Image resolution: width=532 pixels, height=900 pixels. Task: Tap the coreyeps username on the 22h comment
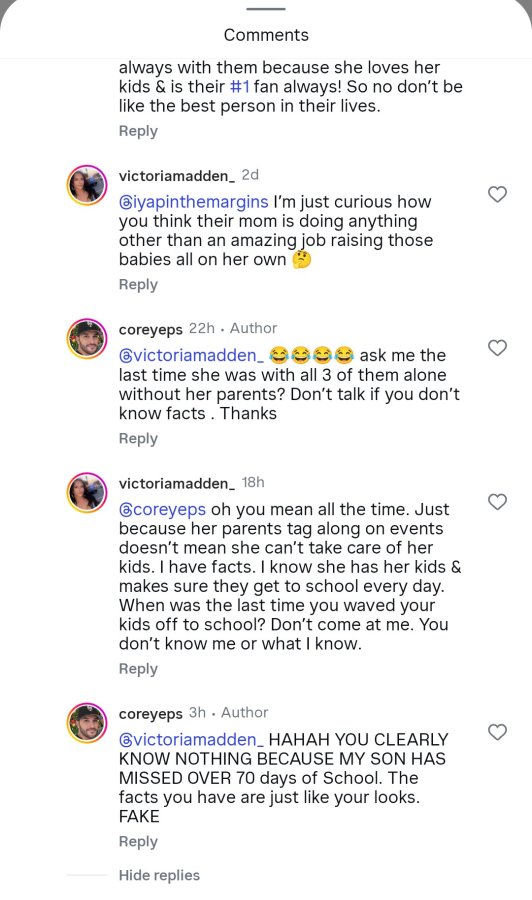coord(150,329)
